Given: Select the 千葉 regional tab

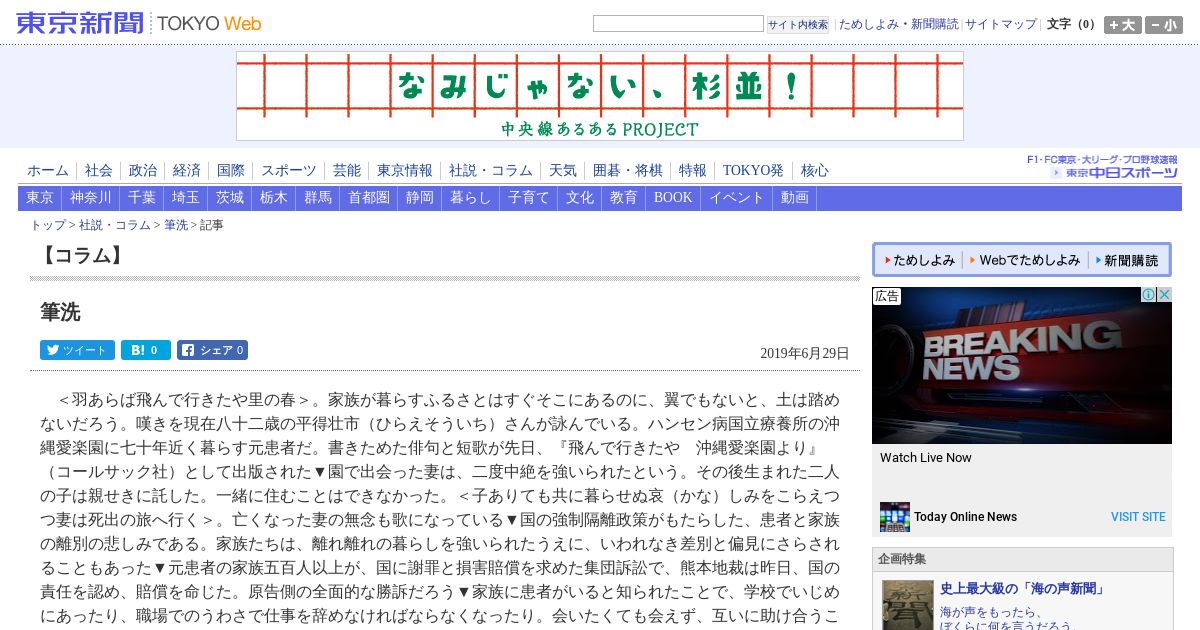Looking at the screenshot, I should click(142, 198).
